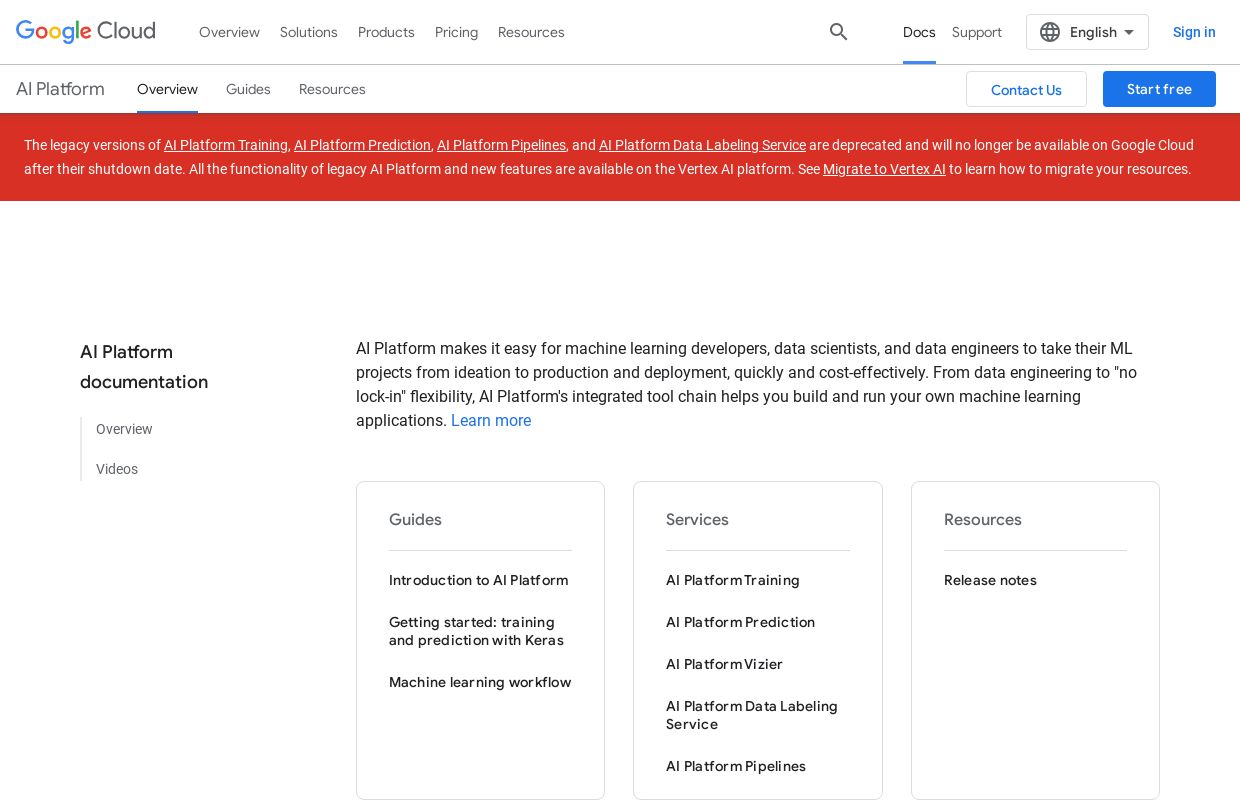1240x800 pixels.
Task: Select the Overview tab under AI Platform
Action: (x=167, y=89)
